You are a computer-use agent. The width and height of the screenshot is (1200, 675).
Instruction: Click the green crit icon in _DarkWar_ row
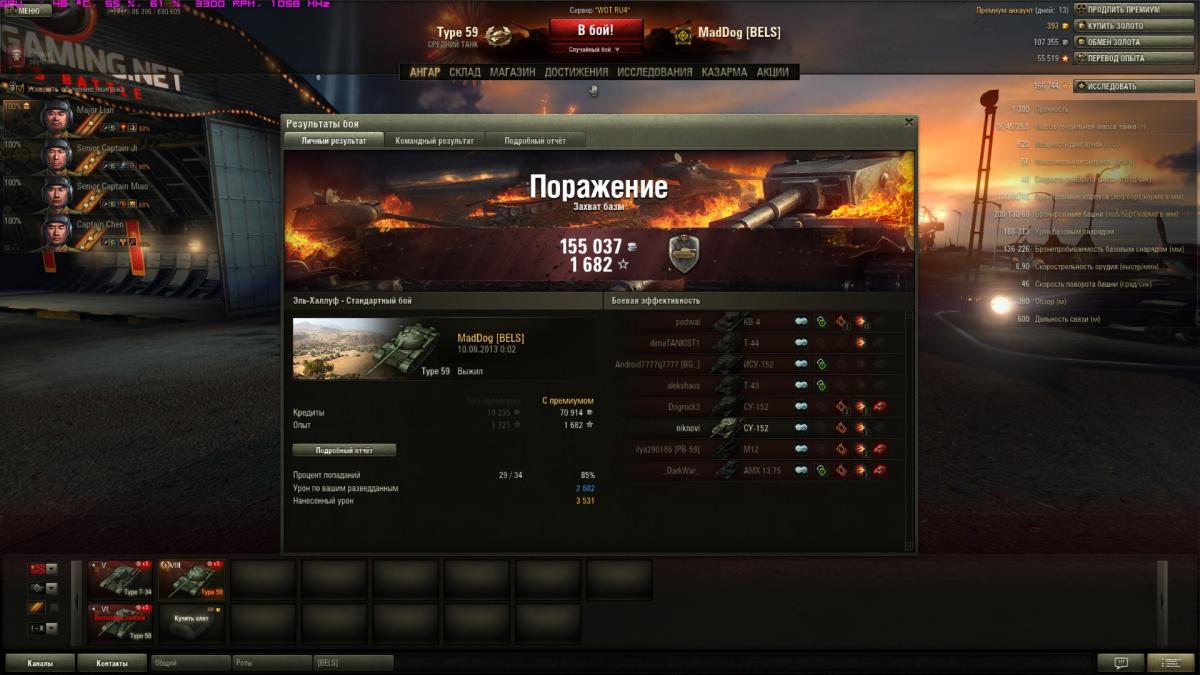821,470
